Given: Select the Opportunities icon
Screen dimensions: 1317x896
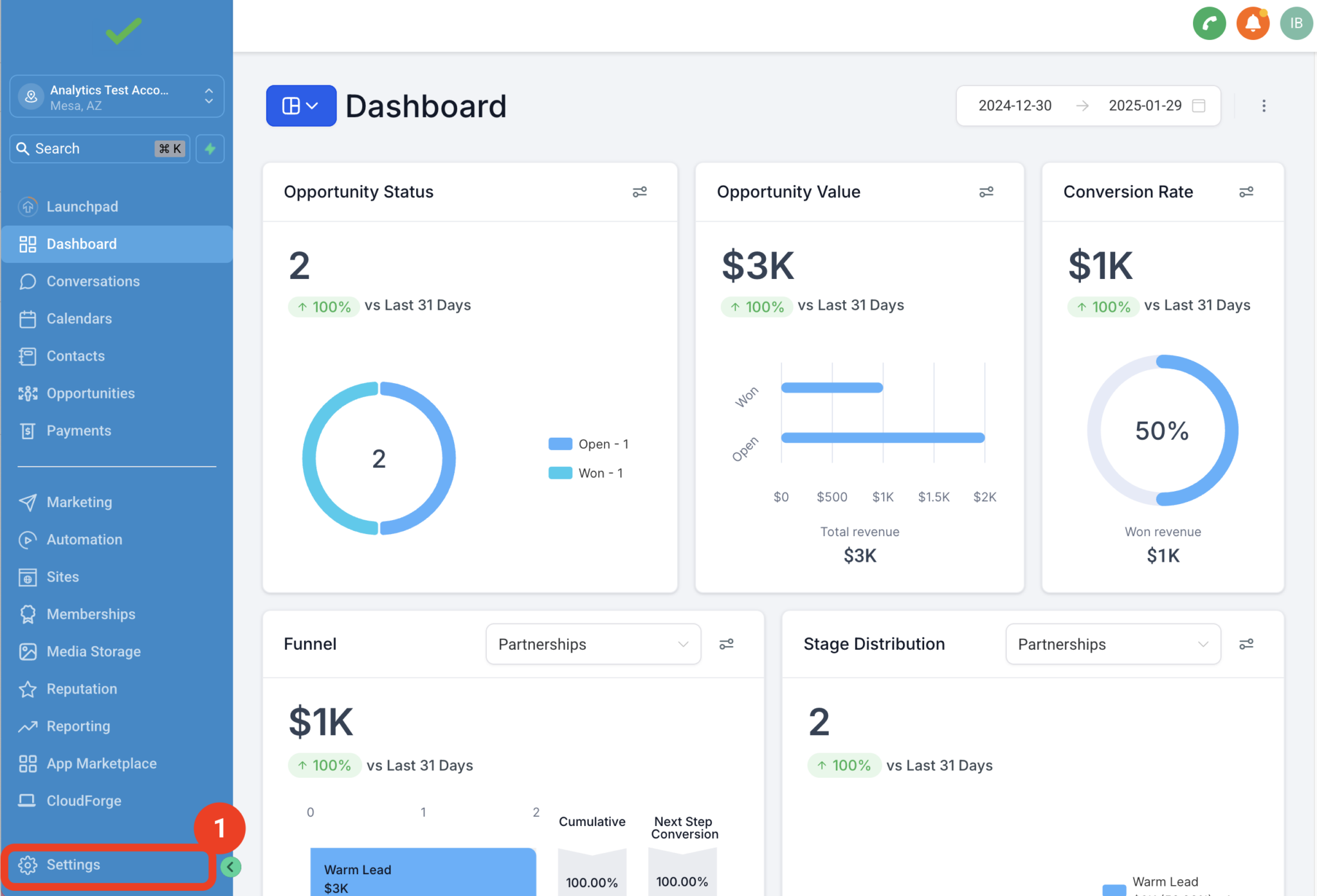Looking at the screenshot, I should [28, 393].
